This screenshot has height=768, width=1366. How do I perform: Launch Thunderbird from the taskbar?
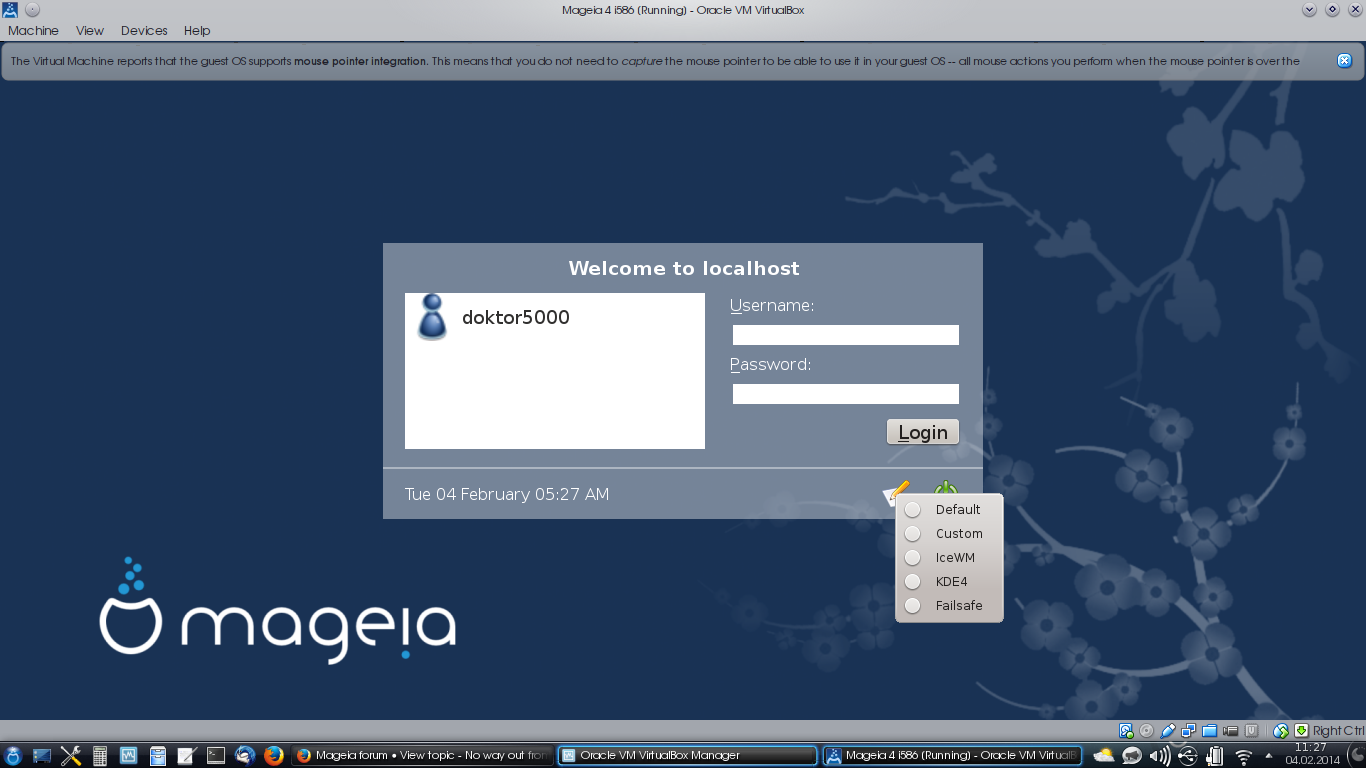point(245,756)
